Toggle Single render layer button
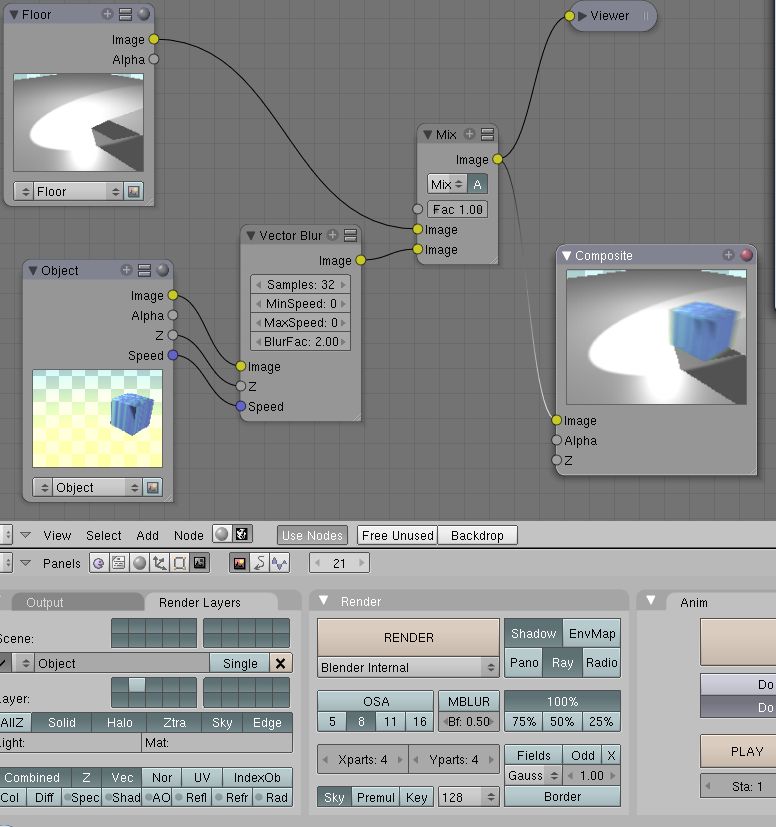The height and width of the screenshot is (827, 776). point(240,663)
